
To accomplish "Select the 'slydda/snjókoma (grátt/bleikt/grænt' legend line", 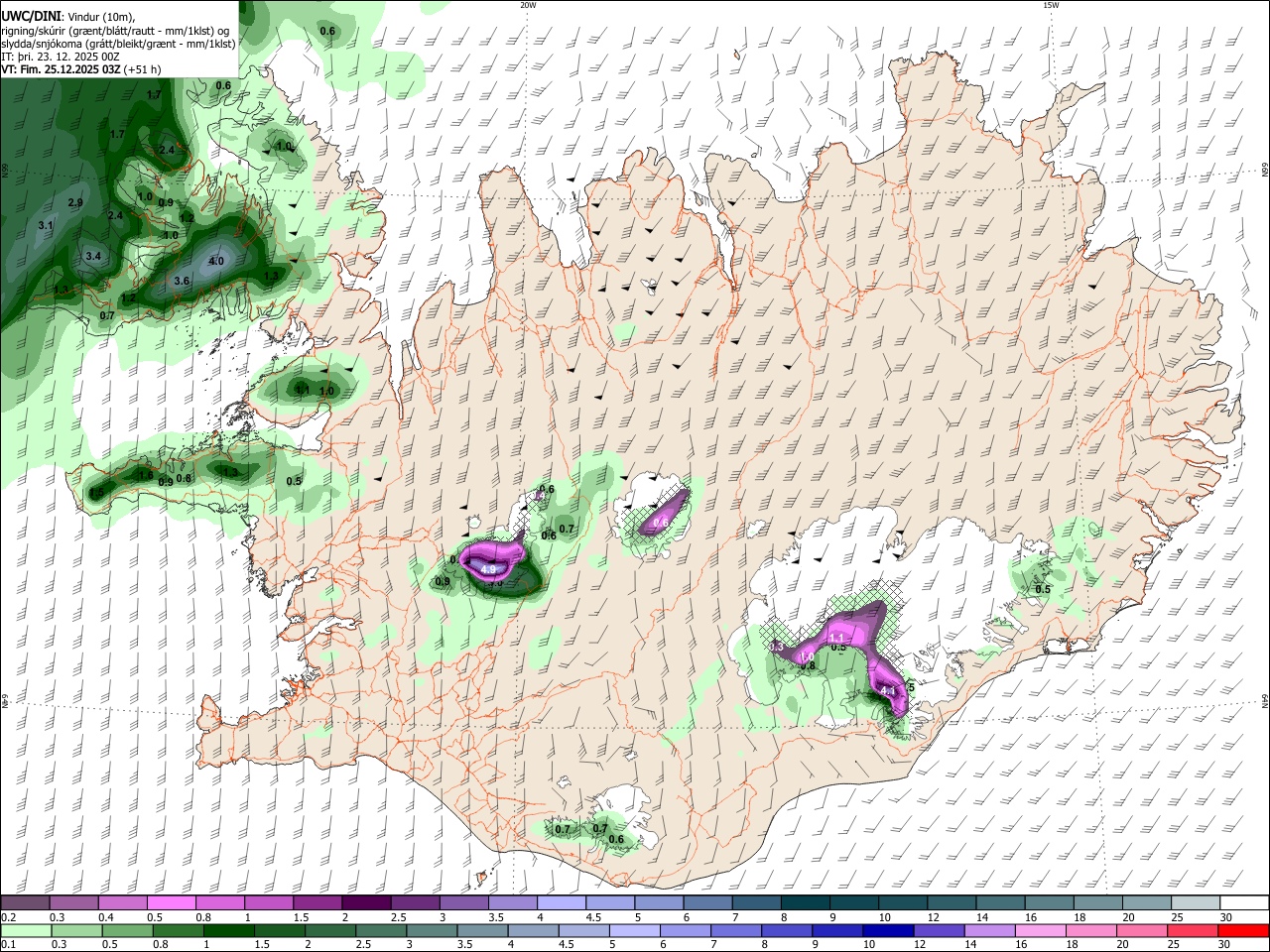I will click(x=118, y=44).
